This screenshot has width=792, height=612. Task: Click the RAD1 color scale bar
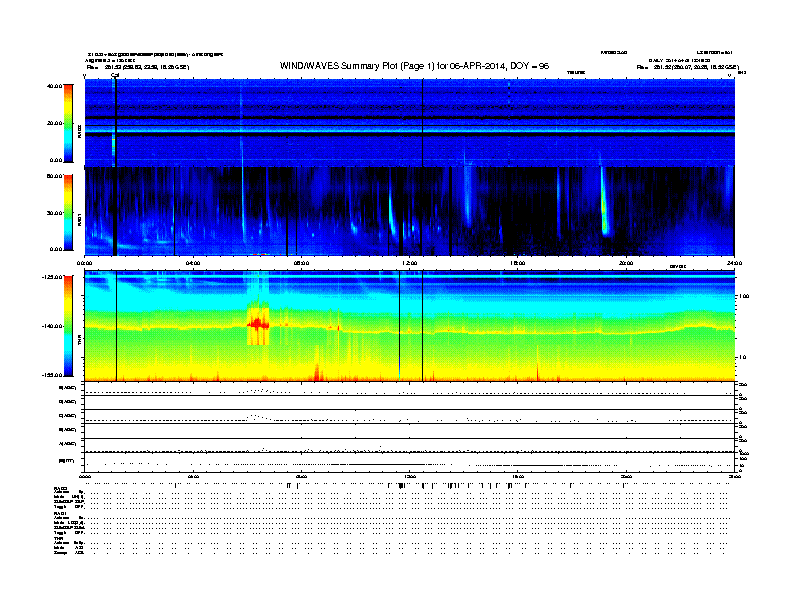(68, 213)
